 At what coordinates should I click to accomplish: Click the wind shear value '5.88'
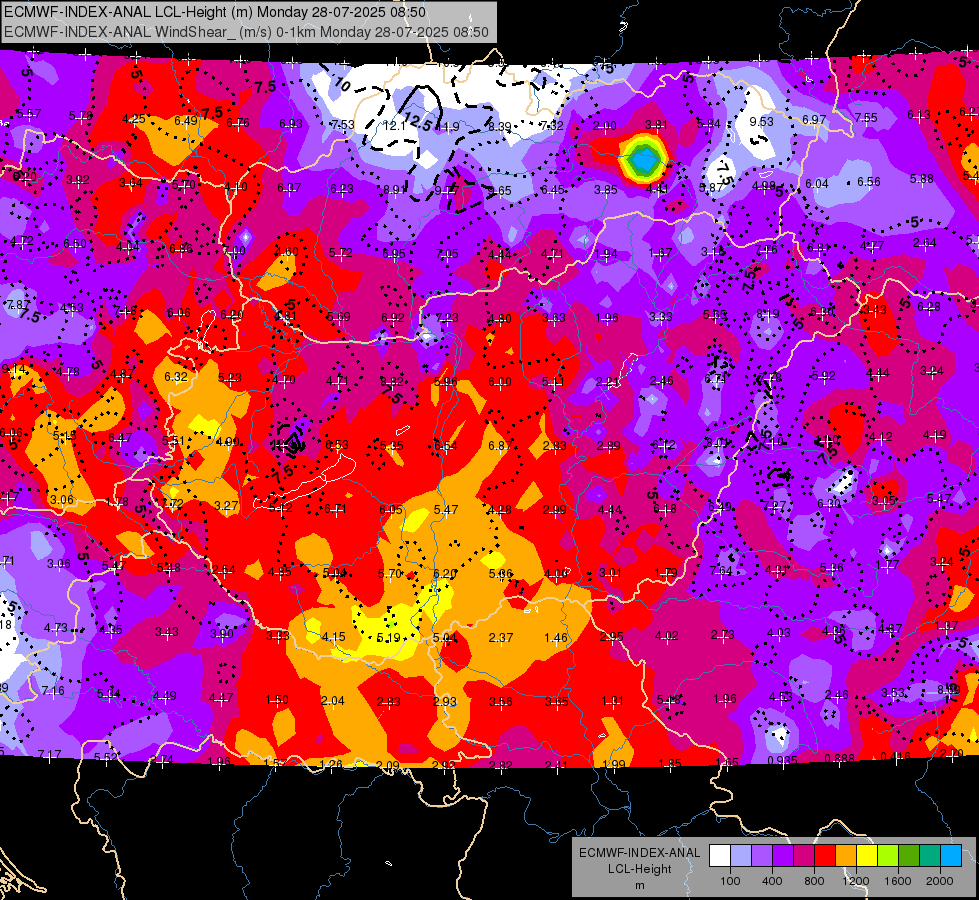coord(922,179)
